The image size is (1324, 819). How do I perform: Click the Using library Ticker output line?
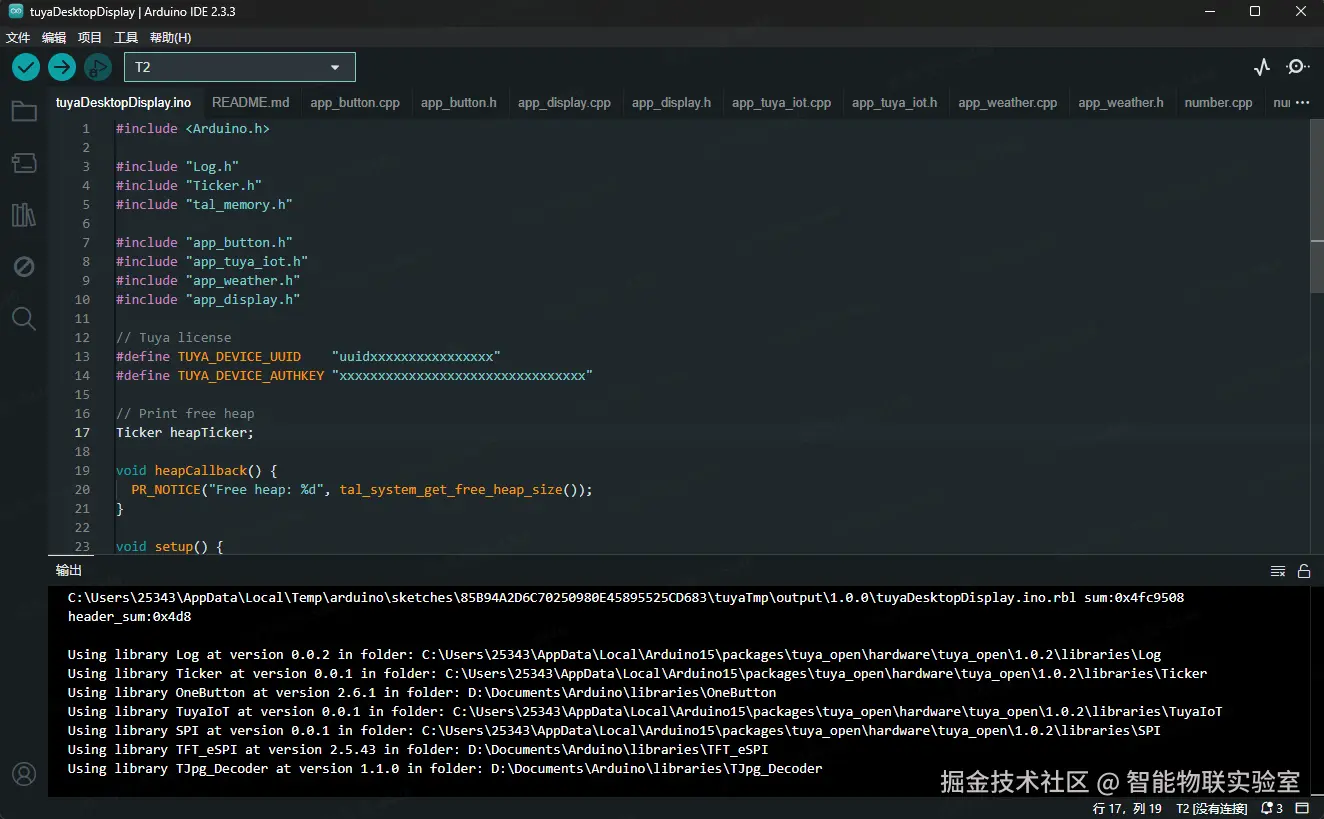637,673
